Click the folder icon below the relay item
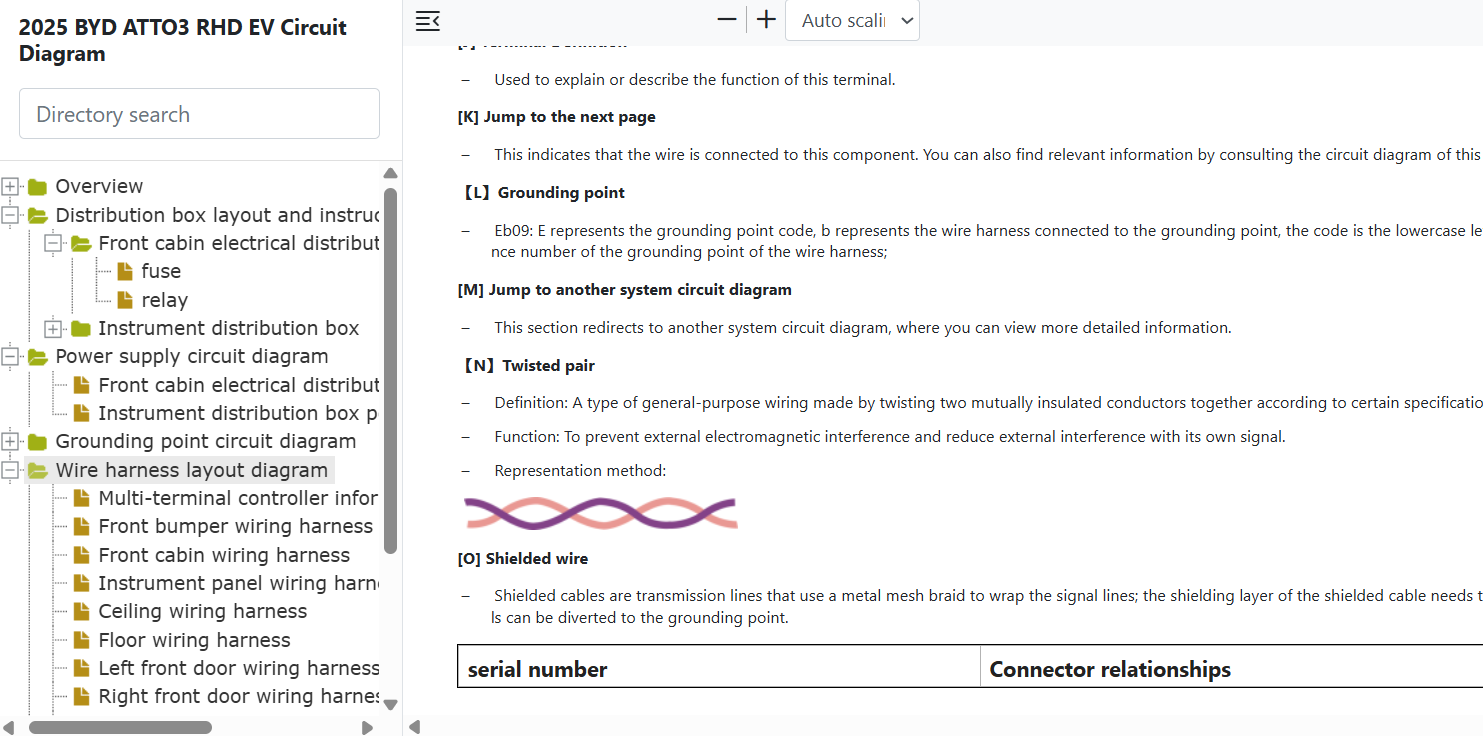1483x736 pixels. coord(80,328)
